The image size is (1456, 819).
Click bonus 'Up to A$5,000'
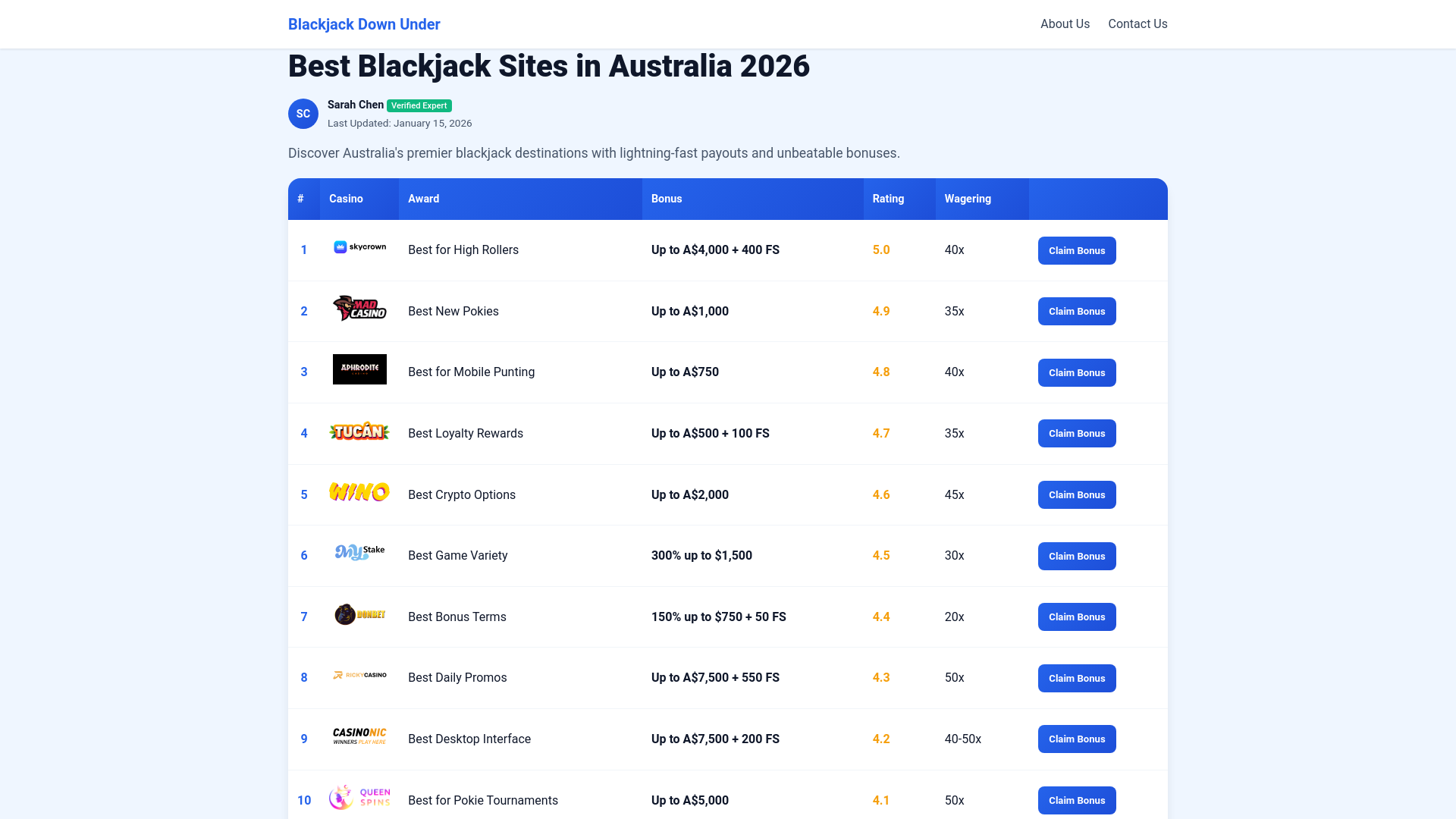coord(690,801)
